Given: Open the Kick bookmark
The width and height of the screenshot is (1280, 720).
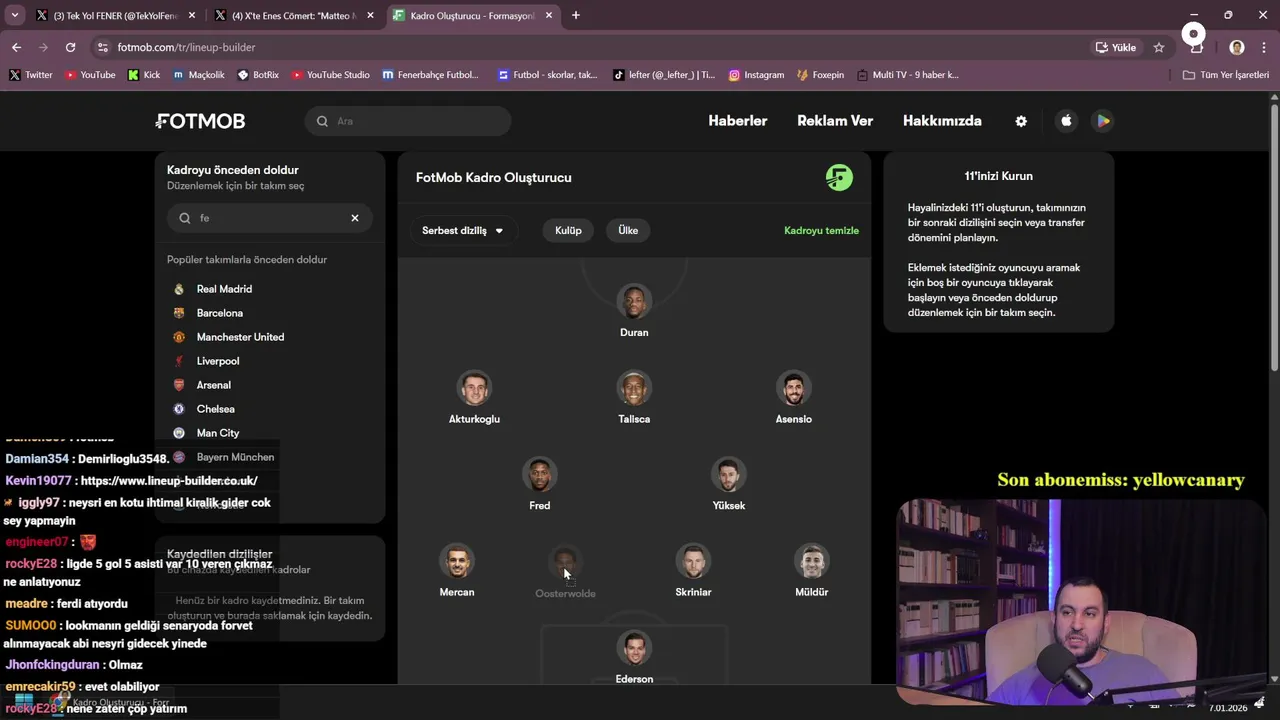Looking at the screenshot, I should point(144,75).
